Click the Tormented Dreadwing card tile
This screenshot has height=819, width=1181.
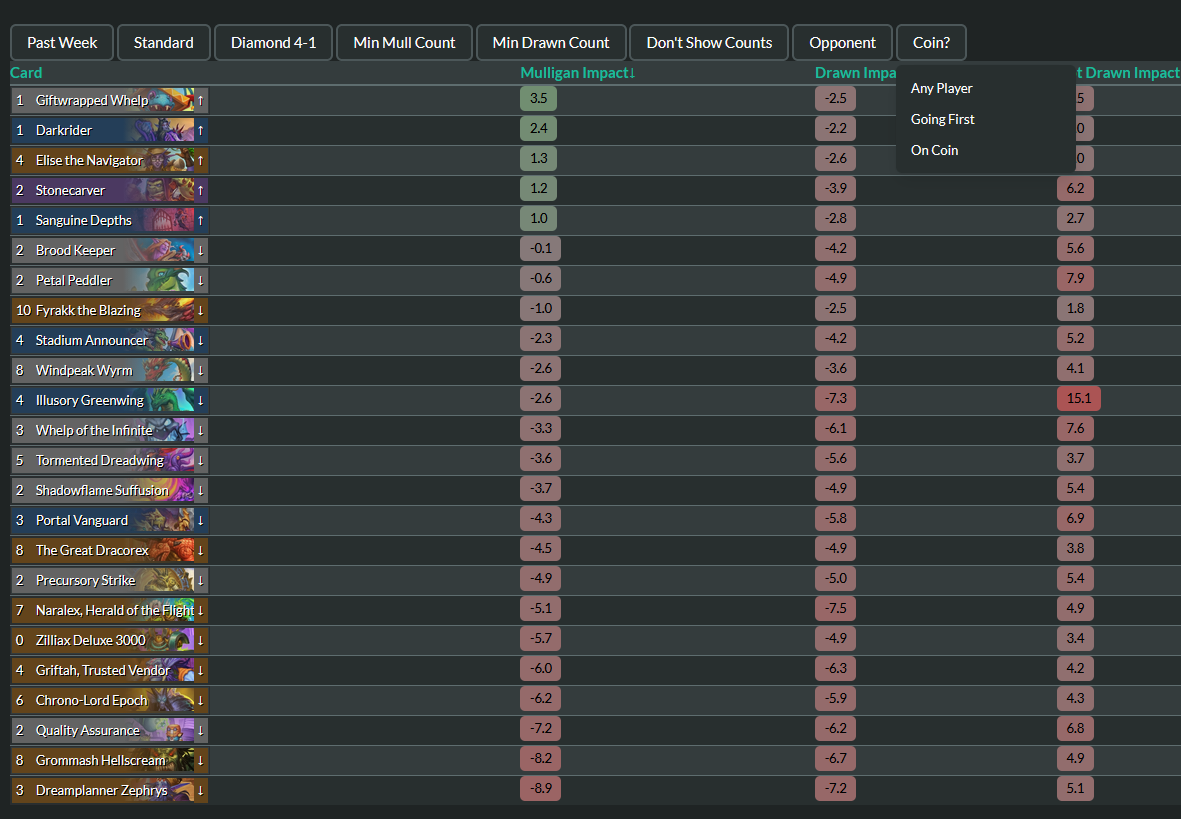pos(109,460)
